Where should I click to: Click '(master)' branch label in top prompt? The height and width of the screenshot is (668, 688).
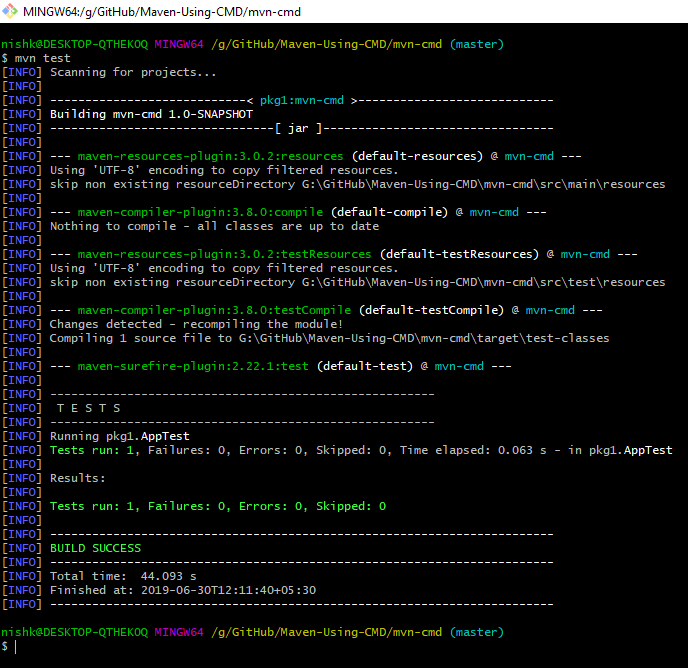[x=477, y=44]
